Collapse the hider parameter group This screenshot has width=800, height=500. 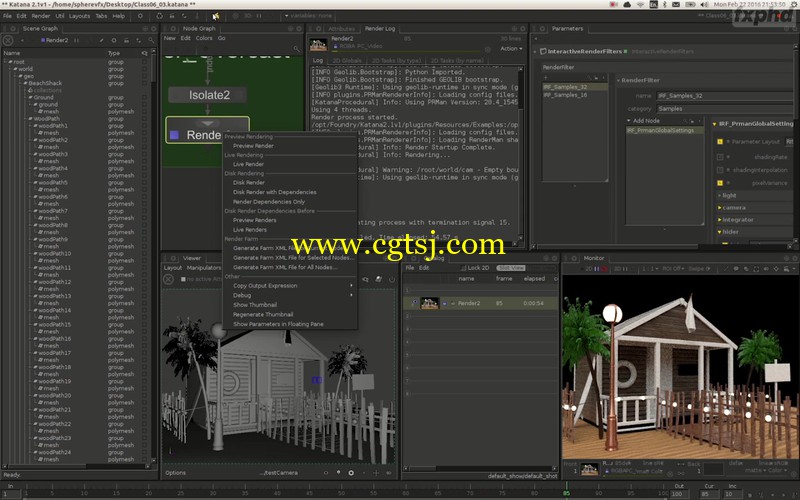click(x=719, y=232)
